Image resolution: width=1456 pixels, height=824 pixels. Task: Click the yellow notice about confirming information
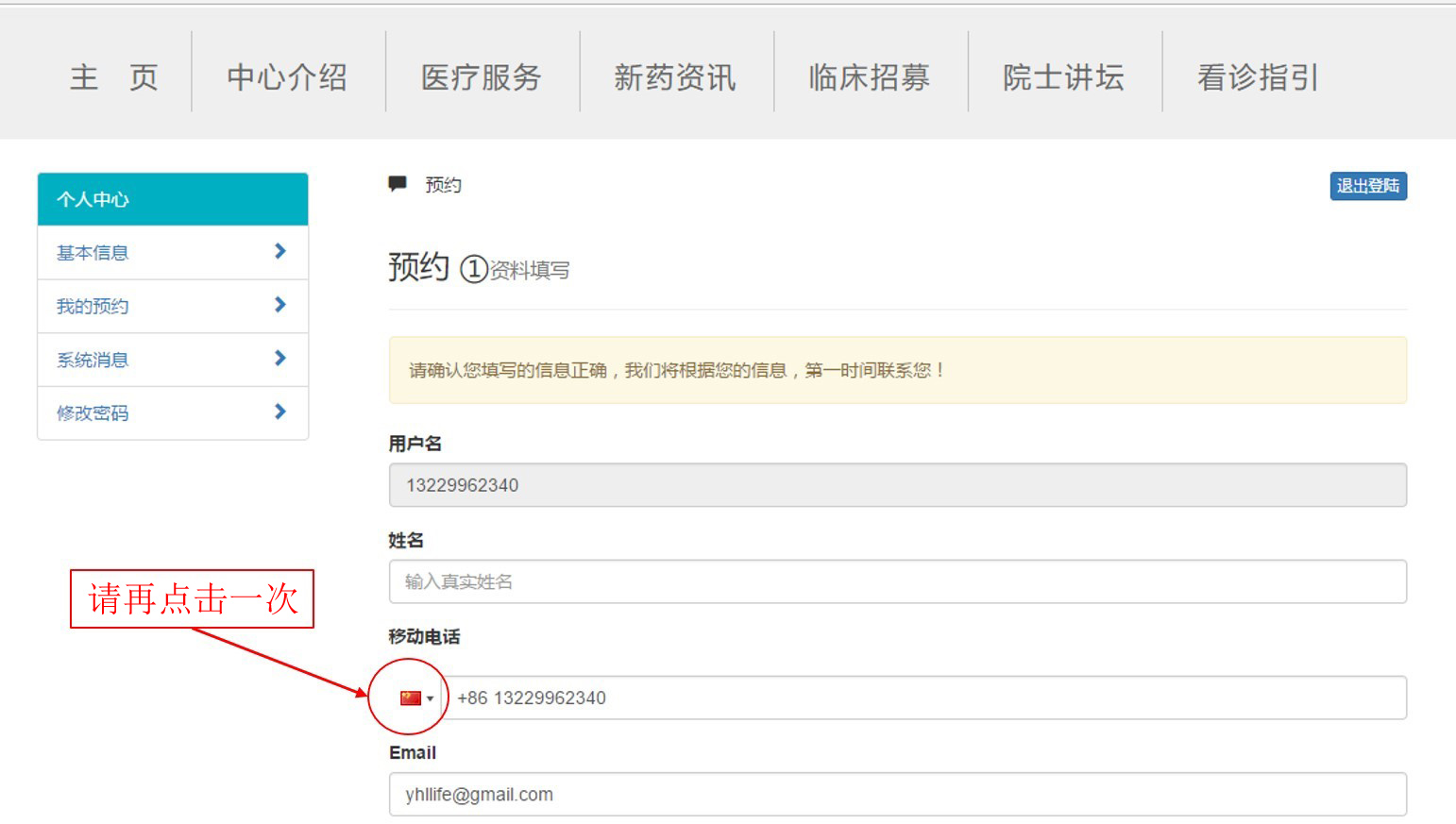898,370
